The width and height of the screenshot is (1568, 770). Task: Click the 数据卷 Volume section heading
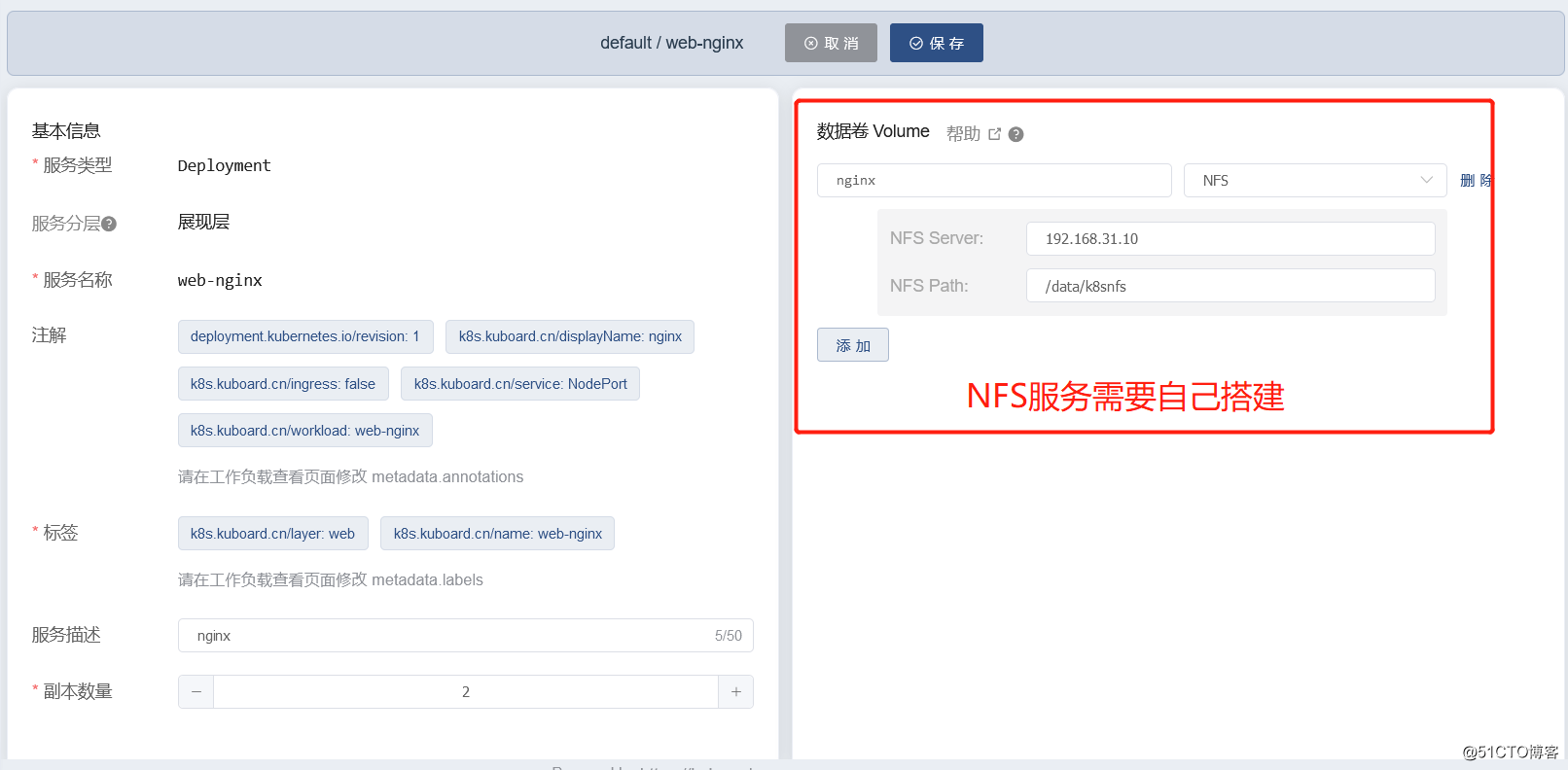[873, 131]
